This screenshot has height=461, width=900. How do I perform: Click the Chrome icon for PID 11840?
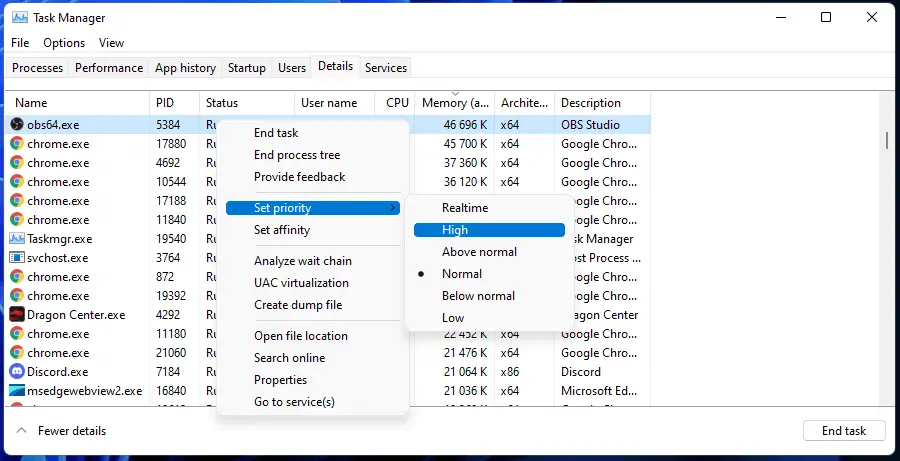pyautogui.click(x=17, y=219)
